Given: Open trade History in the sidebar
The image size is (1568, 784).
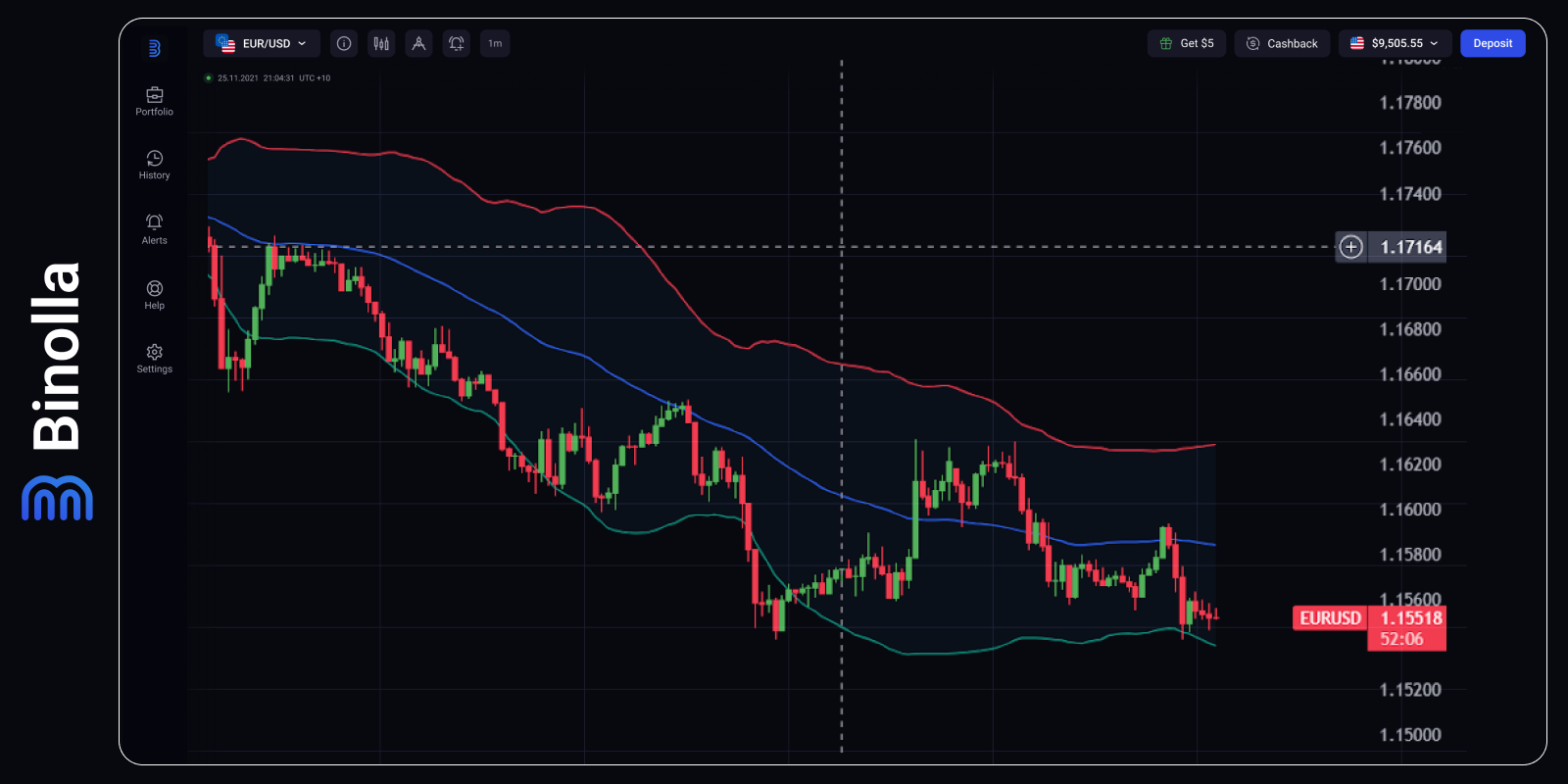Looking at the screenshot, I should (154, 165).
